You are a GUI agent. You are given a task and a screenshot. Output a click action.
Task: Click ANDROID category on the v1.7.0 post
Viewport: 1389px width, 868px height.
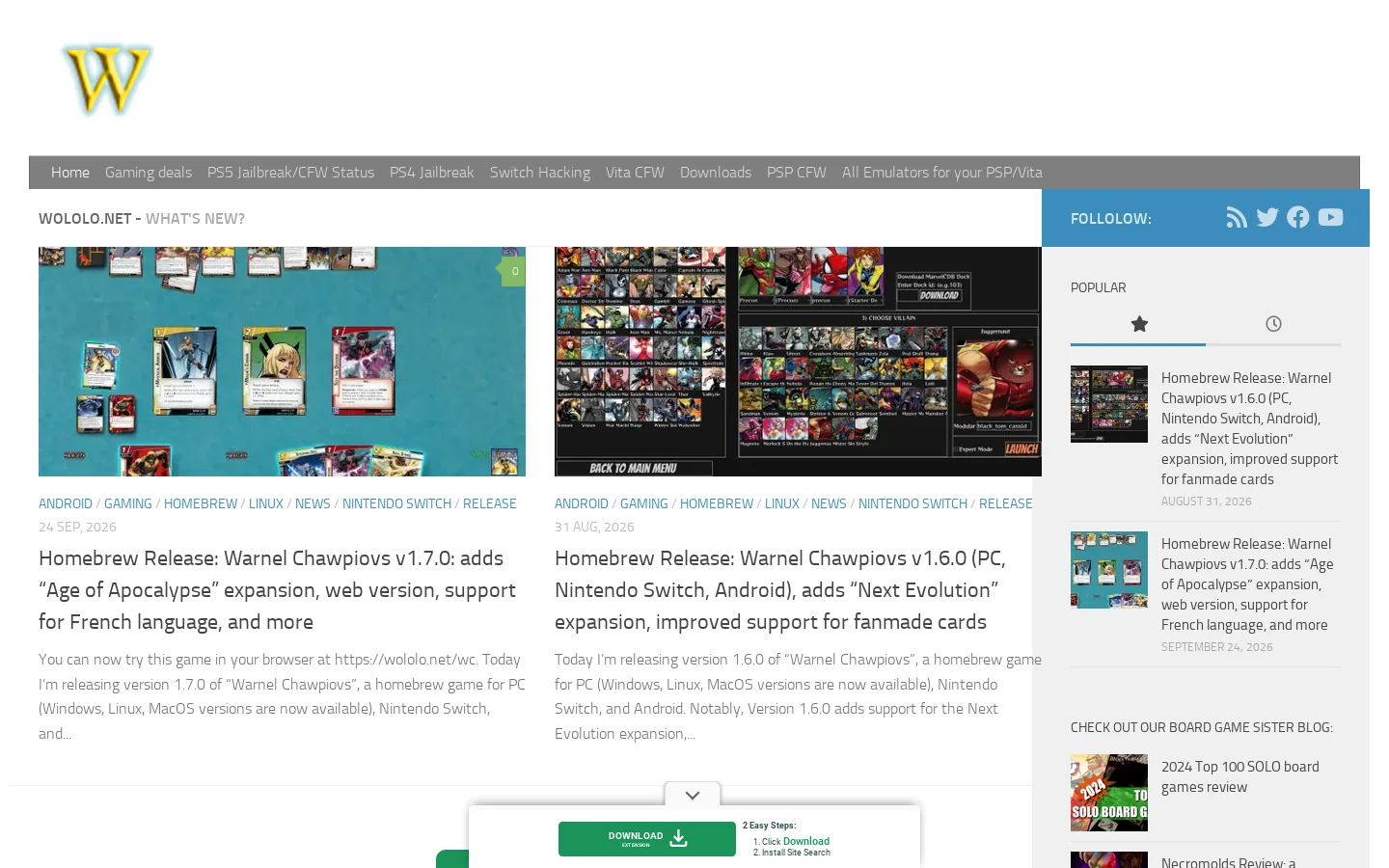click(66, 503)
